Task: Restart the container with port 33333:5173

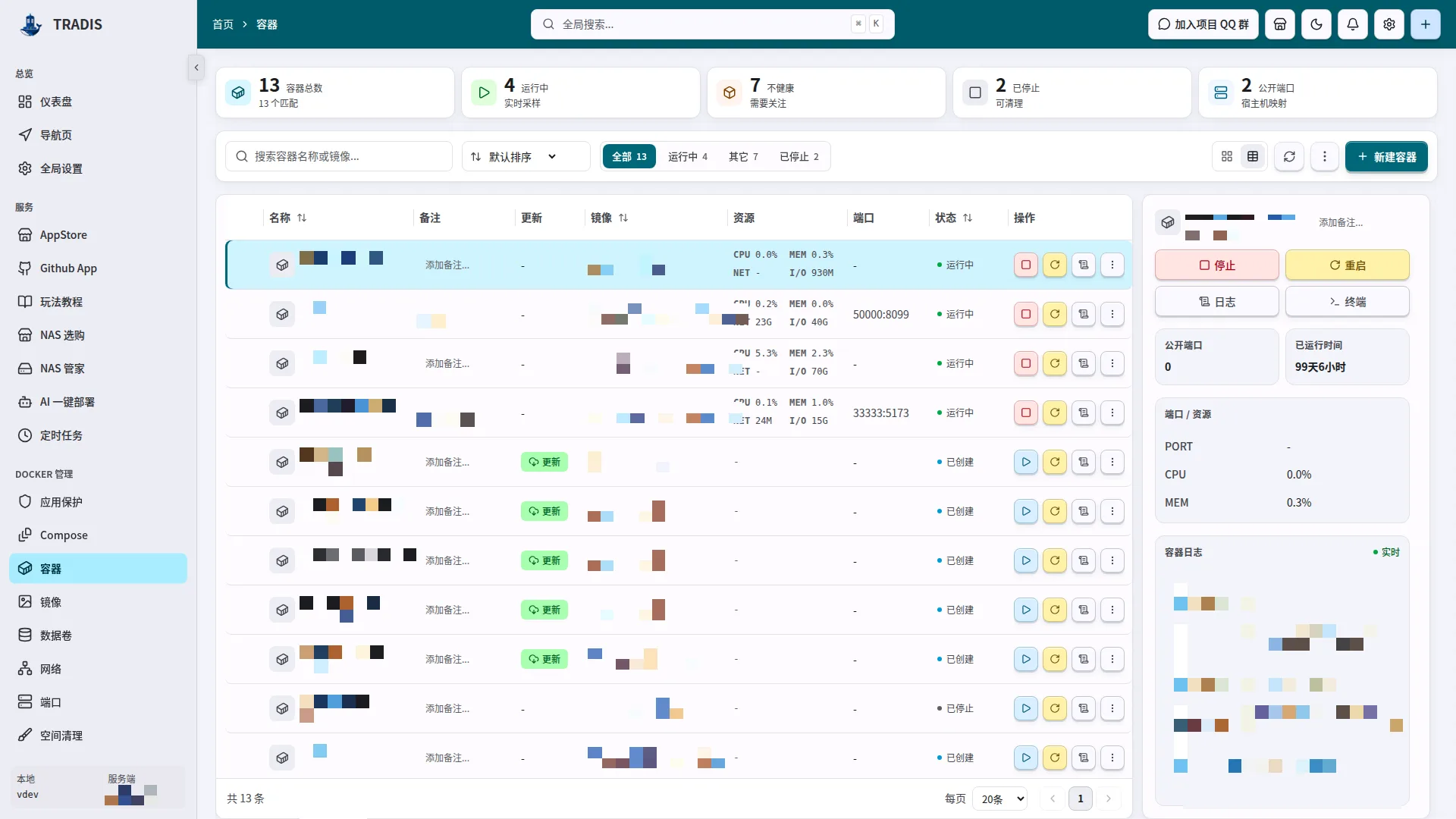Action: coord(1055,413)
